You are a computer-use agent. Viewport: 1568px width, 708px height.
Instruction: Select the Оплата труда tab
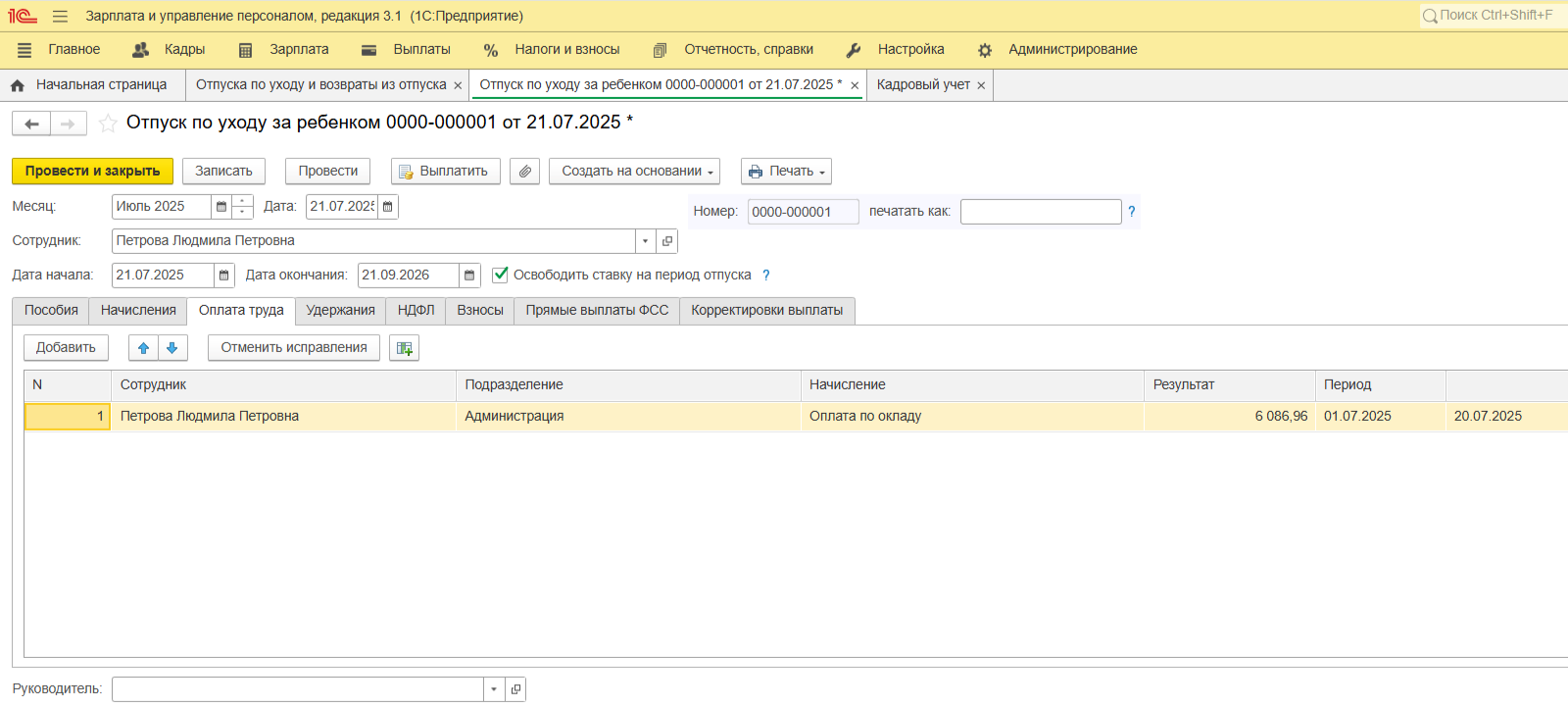coord(241,311)
